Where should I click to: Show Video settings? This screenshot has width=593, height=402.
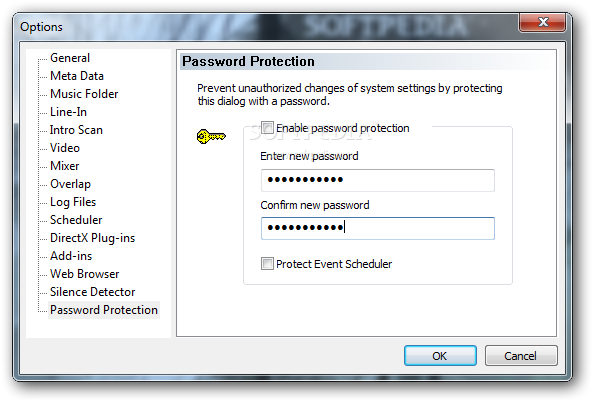[65, 148]
